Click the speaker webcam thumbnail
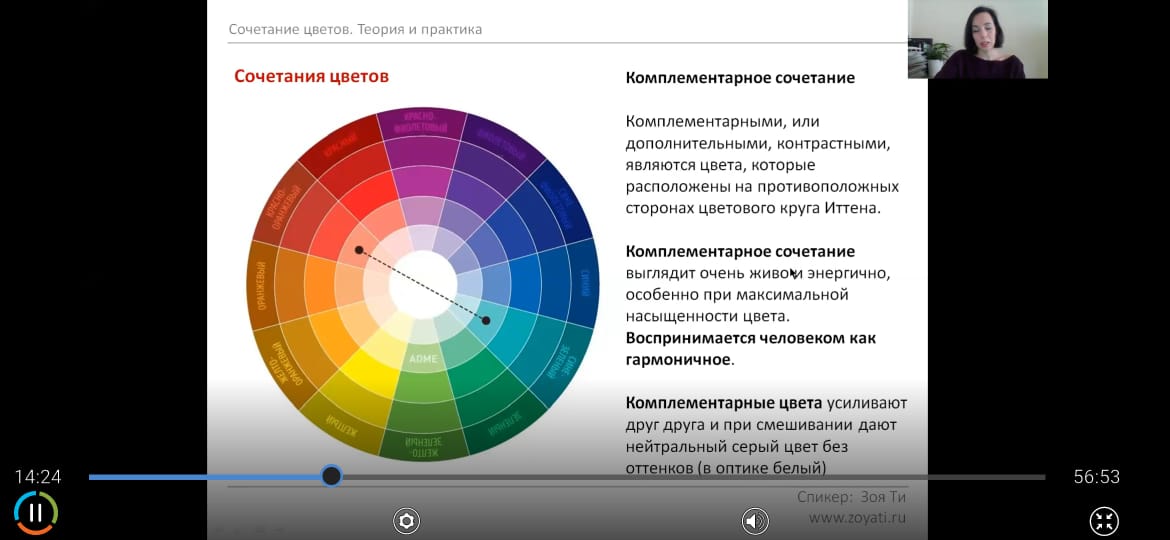Viewport: 1170px width, 540px height. coord(977,39)
